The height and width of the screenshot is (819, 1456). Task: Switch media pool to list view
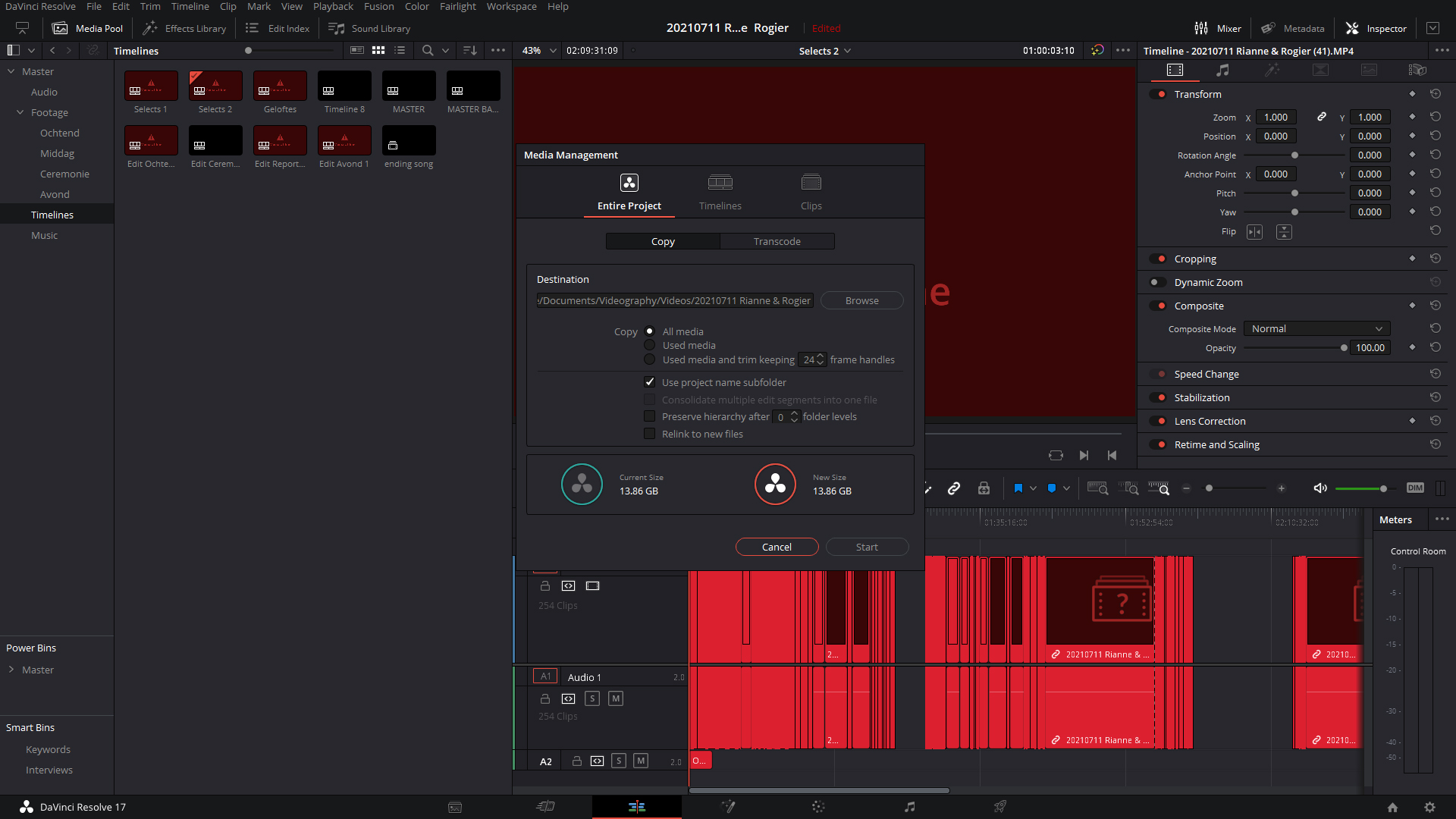click(400, 50)
